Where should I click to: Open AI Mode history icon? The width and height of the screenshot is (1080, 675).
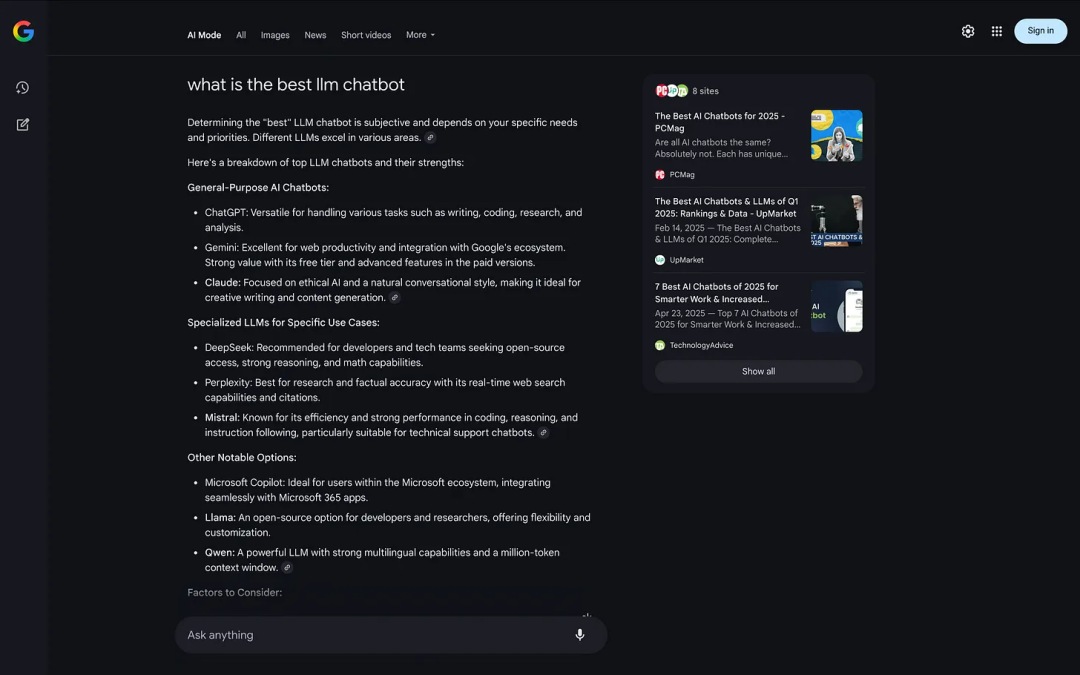[22, 88]
